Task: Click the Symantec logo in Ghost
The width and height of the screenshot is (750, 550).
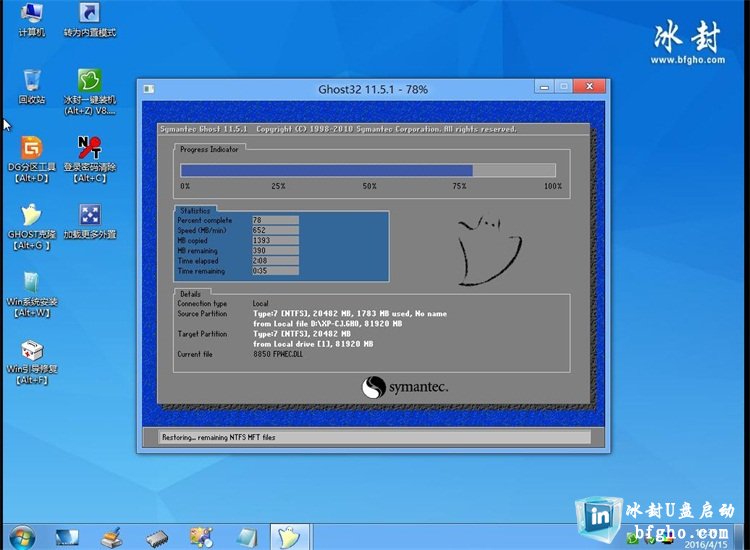Action: click(405, 387)
